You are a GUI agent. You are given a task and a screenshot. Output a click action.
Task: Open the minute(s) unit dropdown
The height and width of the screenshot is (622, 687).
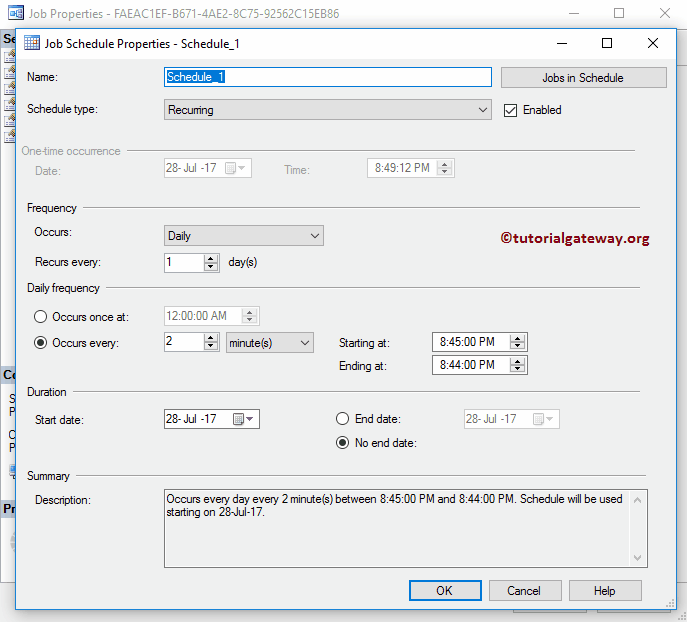coord(269,343)
